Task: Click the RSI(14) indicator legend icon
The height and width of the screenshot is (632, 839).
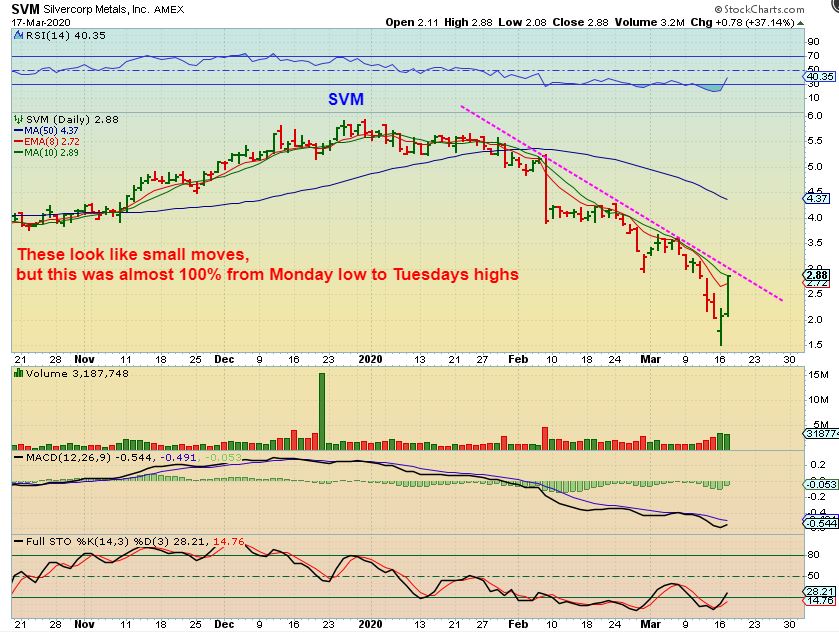Action: point(19,35)
